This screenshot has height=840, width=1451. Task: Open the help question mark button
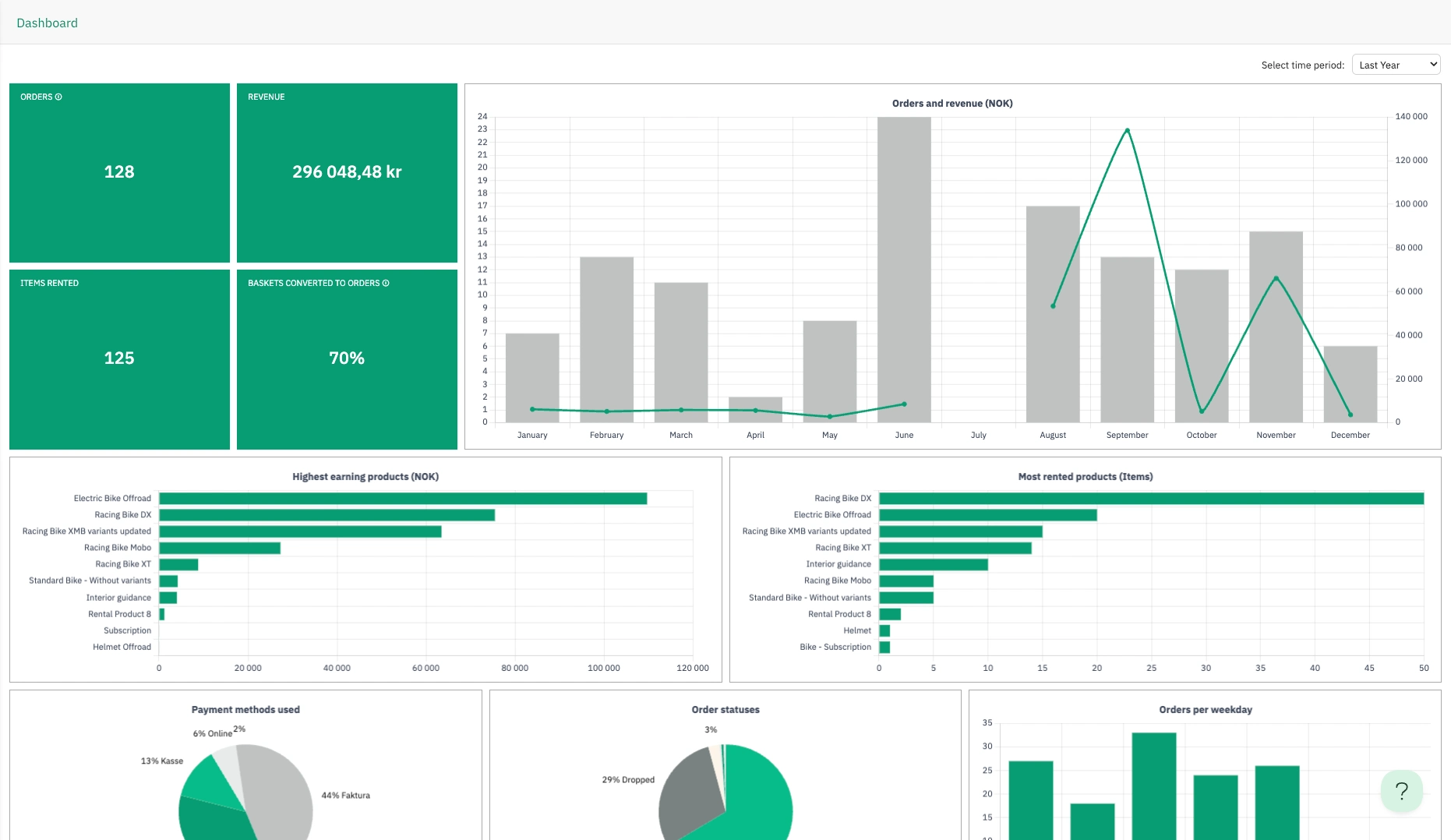coord(1401,791)
